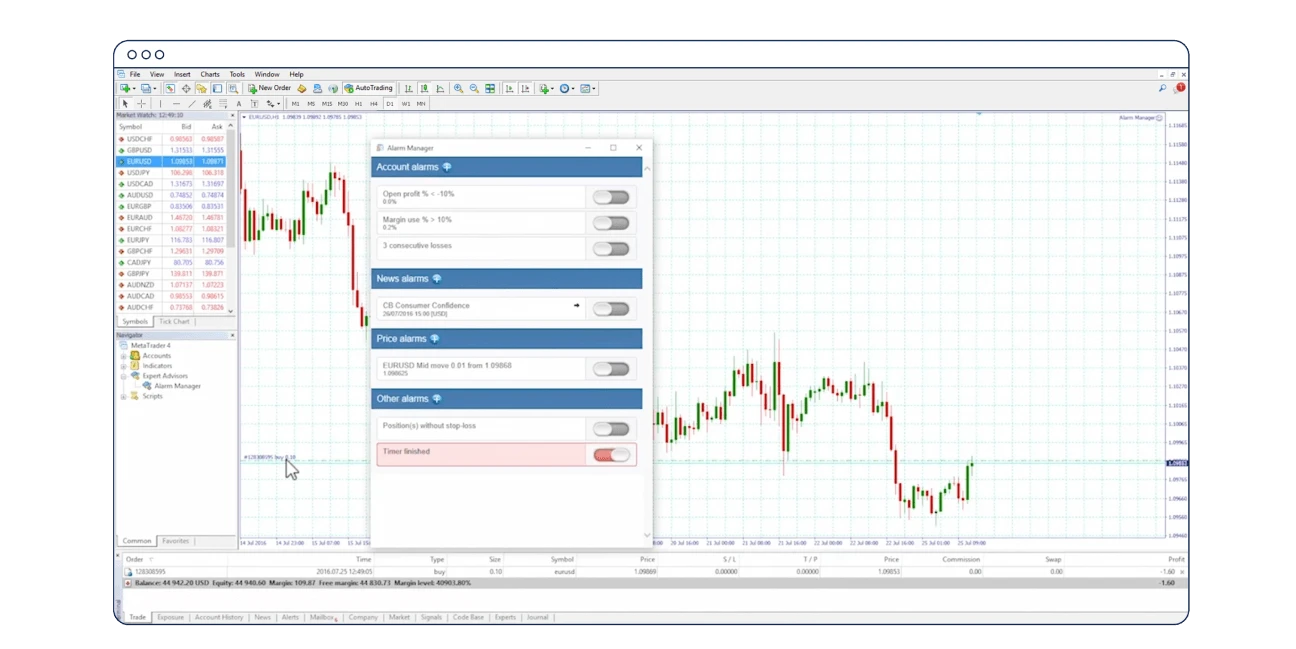
Task: Switch chart to Line Chart icon
Action: [x=440, y=88]
